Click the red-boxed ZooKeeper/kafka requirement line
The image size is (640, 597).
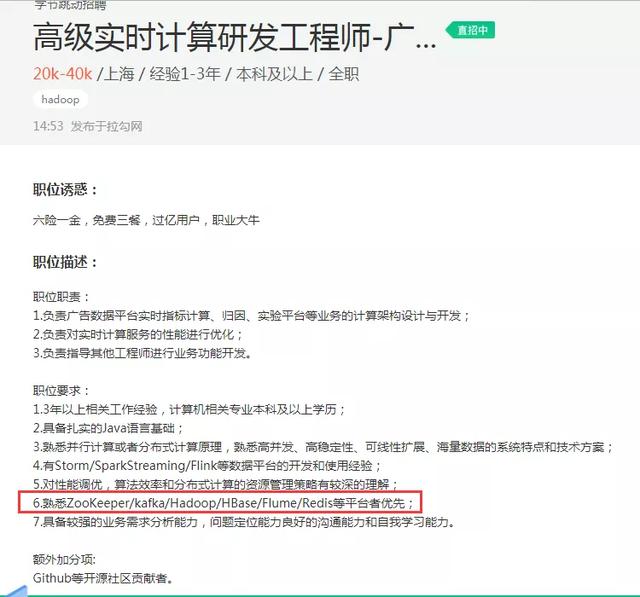coord(223,503)
